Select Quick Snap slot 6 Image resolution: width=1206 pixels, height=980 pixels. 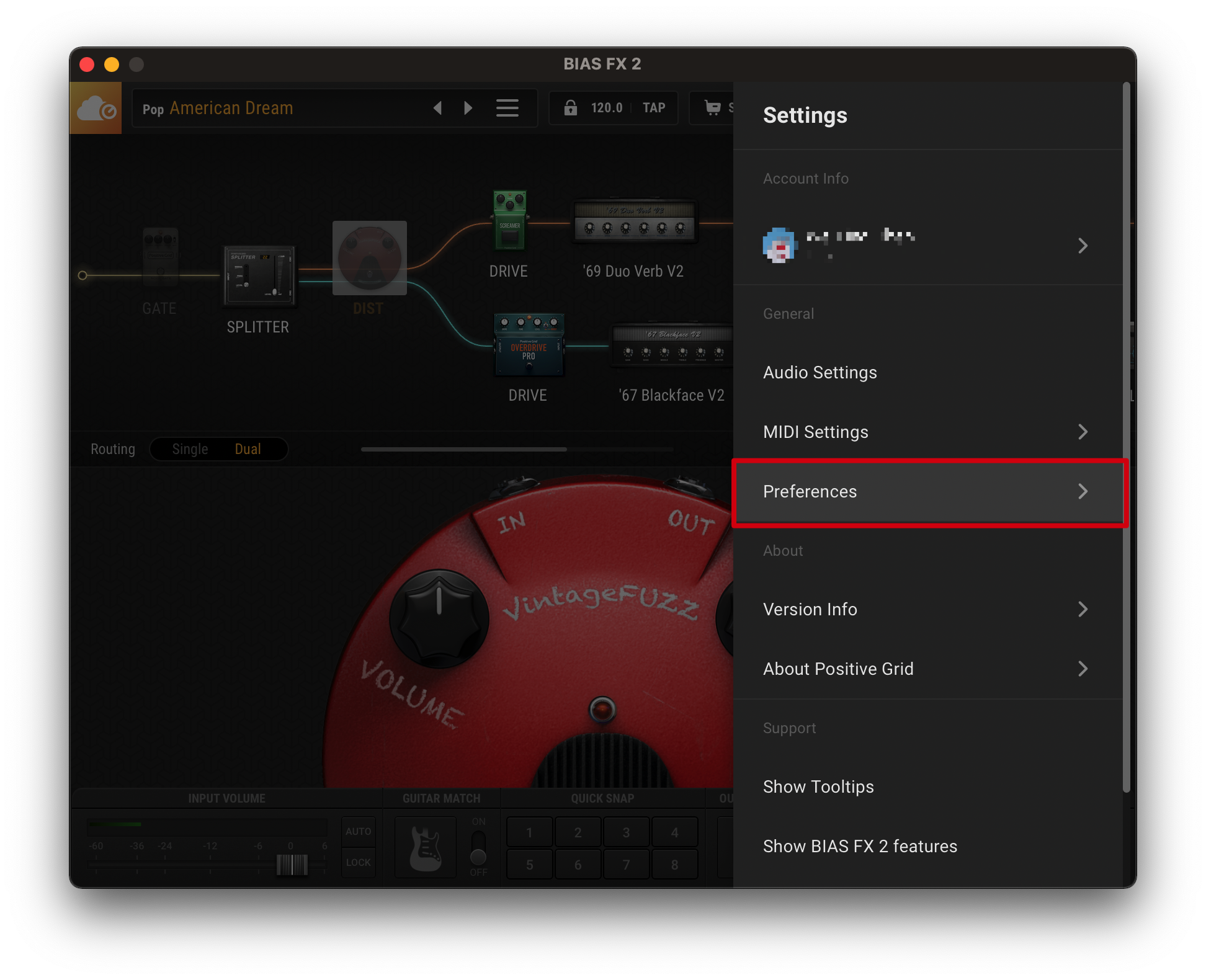pos(578,865)
